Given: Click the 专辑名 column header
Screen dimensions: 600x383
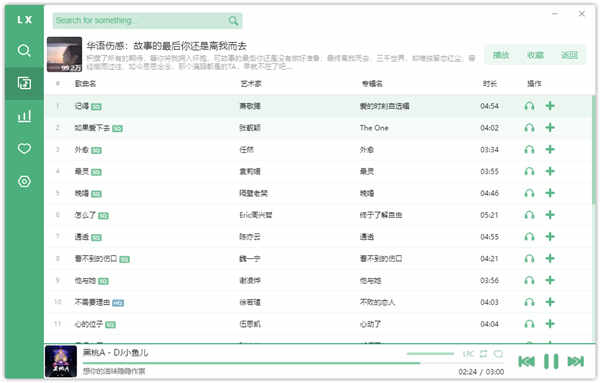Looking at the screenshot, I should (x=372, y=83).
